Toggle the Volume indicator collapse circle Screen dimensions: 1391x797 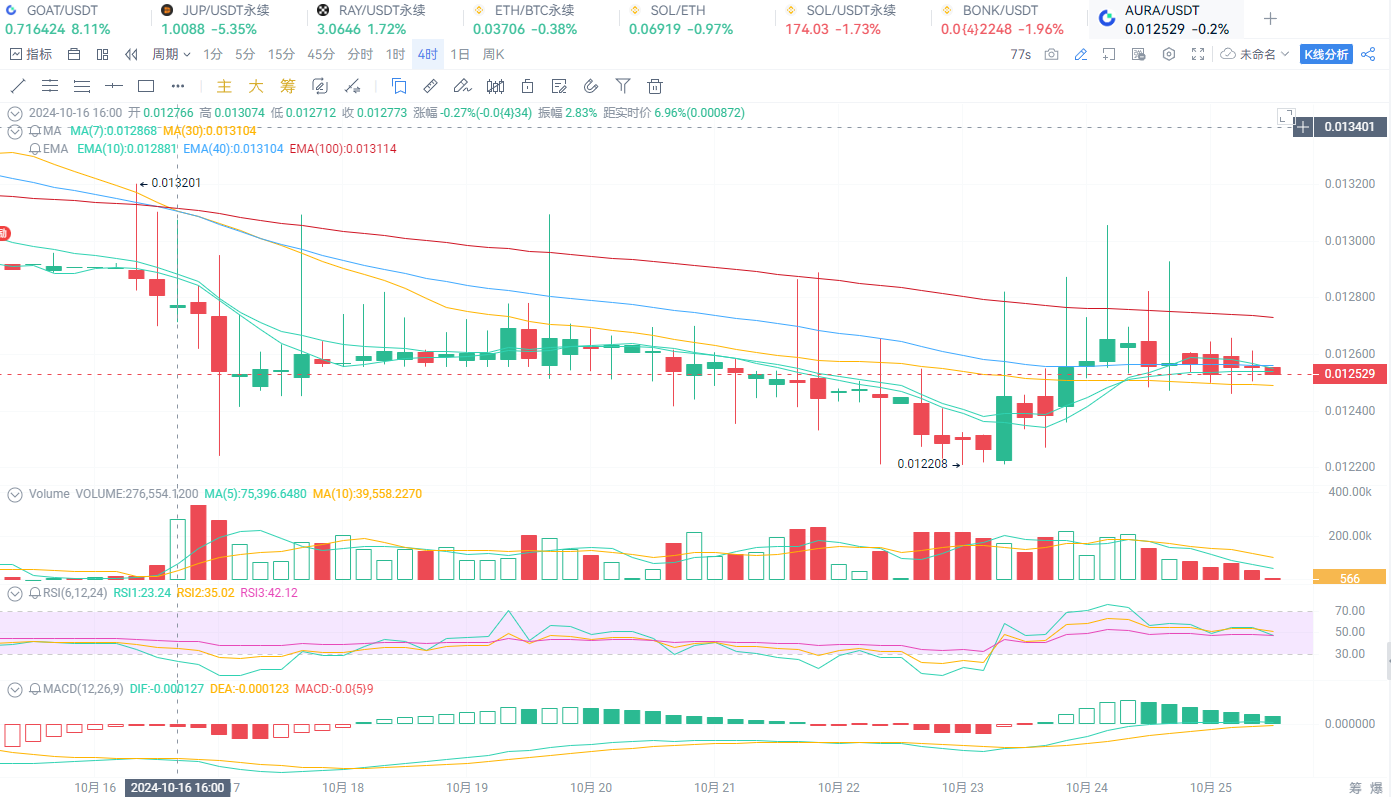pyautogui.click(x=15, y=494)
